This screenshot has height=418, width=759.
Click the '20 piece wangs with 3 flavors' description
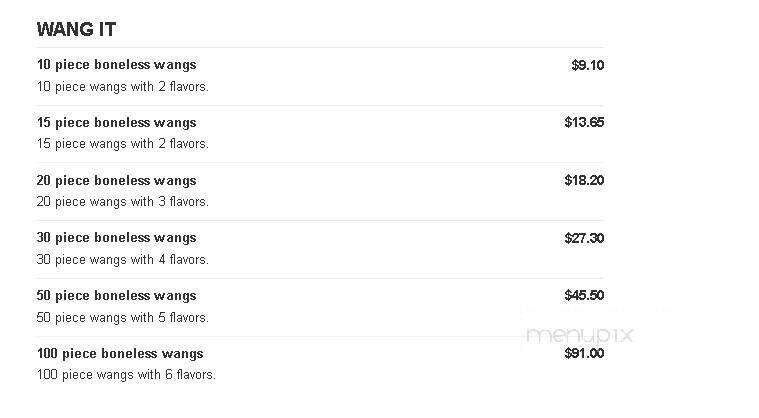(x=123, y=202)
